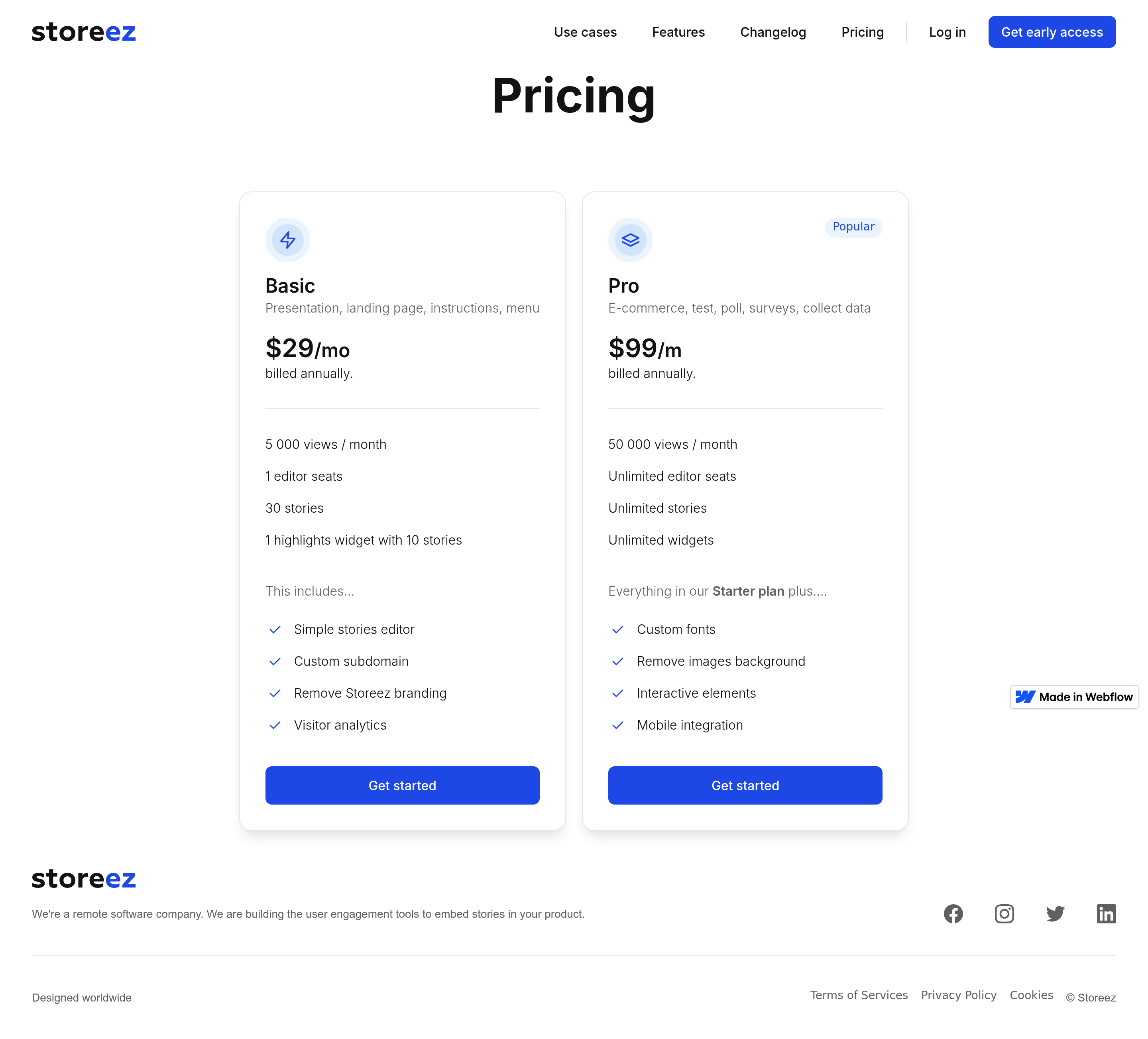Open the Twitter social link
The image size is (1148, 1039).
(x=1055, y=914)
